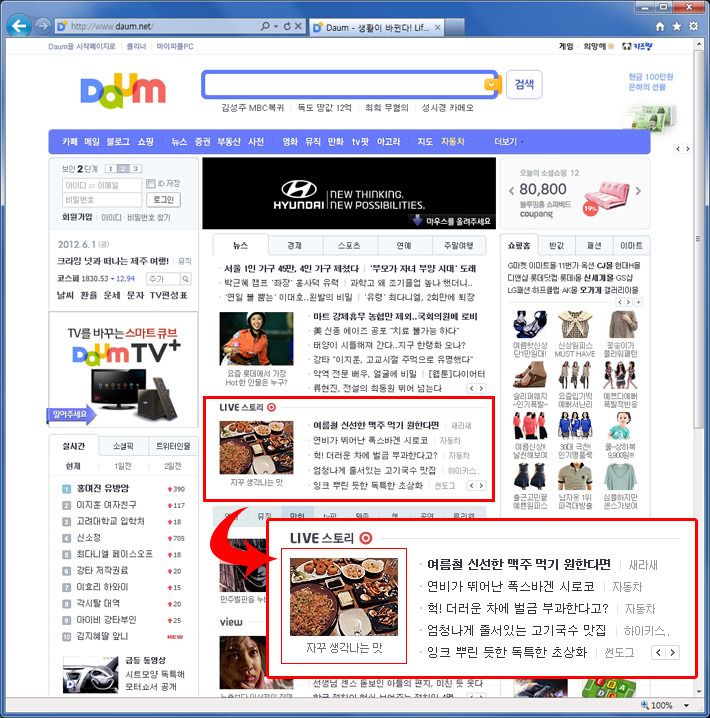
Task: Open 카페 in the blue navigation bar
Action: coord(70,142)
